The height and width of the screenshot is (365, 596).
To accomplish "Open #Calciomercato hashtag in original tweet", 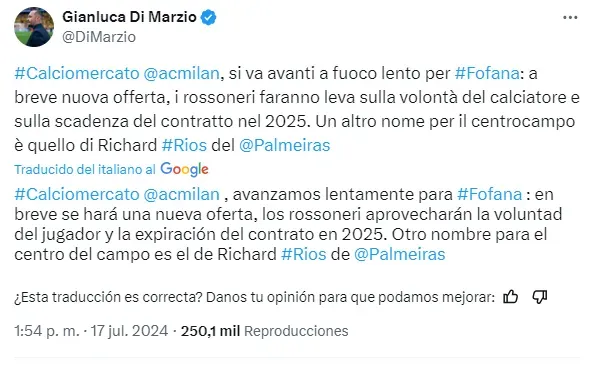I will (77, 73).
